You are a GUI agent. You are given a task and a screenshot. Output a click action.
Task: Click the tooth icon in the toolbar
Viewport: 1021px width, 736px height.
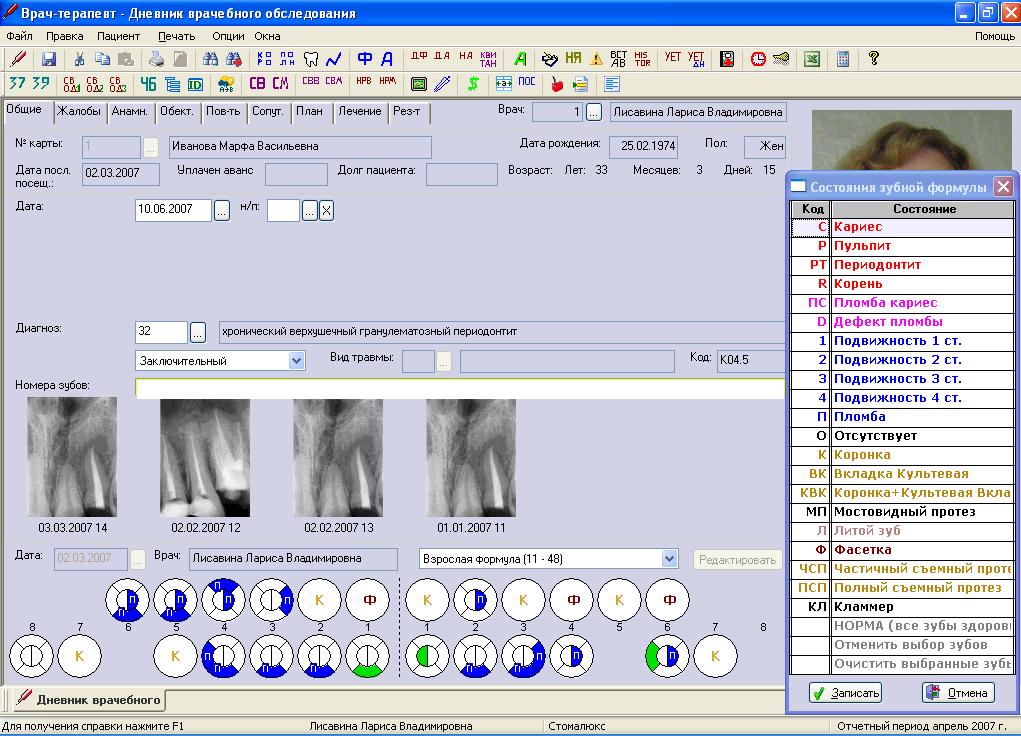[311, 59]
